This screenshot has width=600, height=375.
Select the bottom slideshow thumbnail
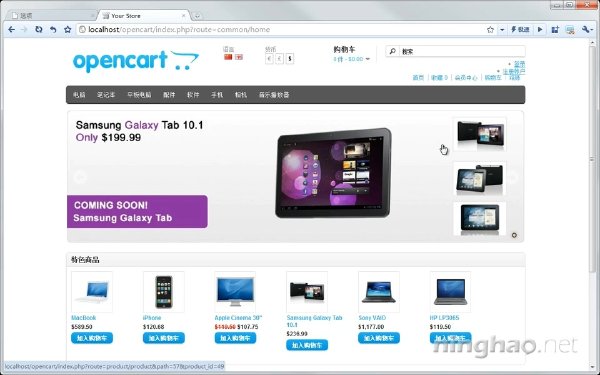(x=479, y=218)
